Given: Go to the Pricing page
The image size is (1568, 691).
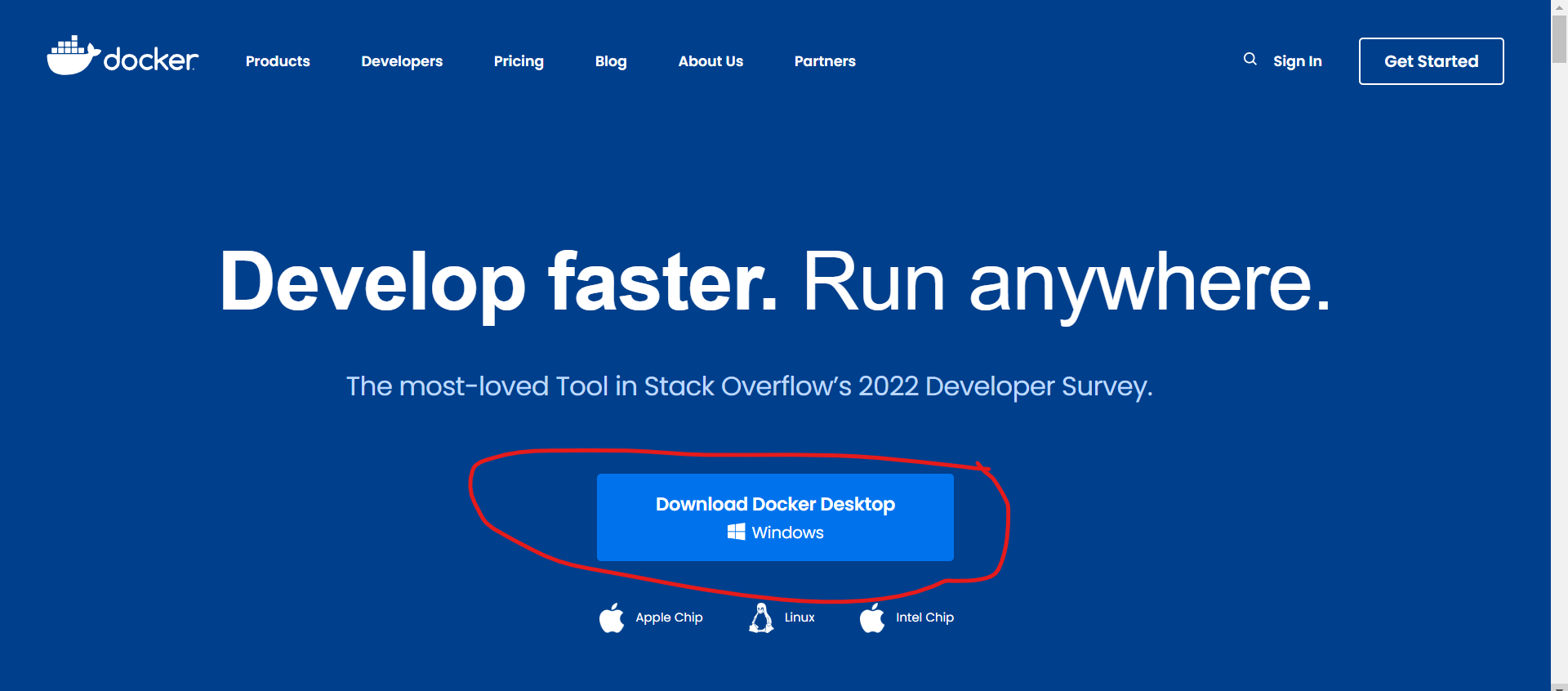Looking at the screenshot, I should 519,61.
